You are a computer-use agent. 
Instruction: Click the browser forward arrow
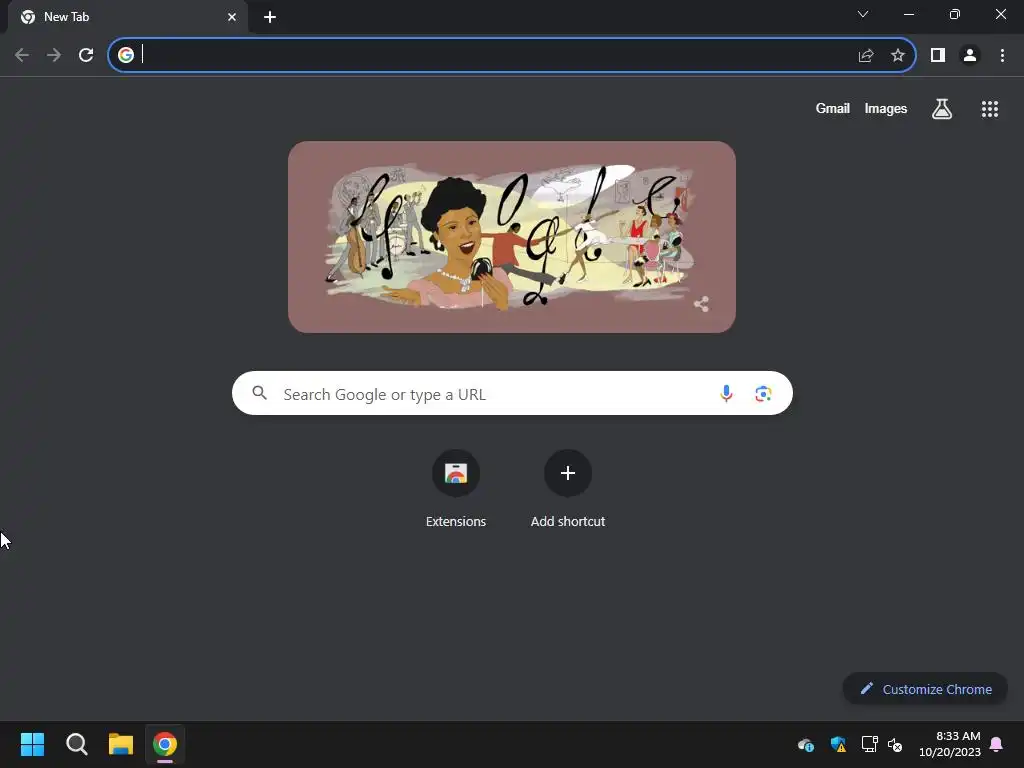click(54, 55)
